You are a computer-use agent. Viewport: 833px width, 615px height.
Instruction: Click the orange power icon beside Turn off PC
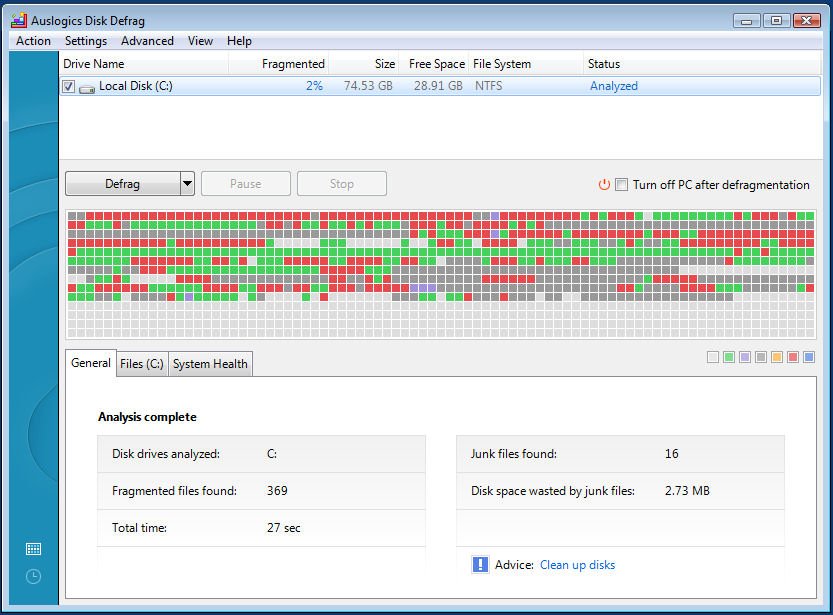[x=604, y=185]
